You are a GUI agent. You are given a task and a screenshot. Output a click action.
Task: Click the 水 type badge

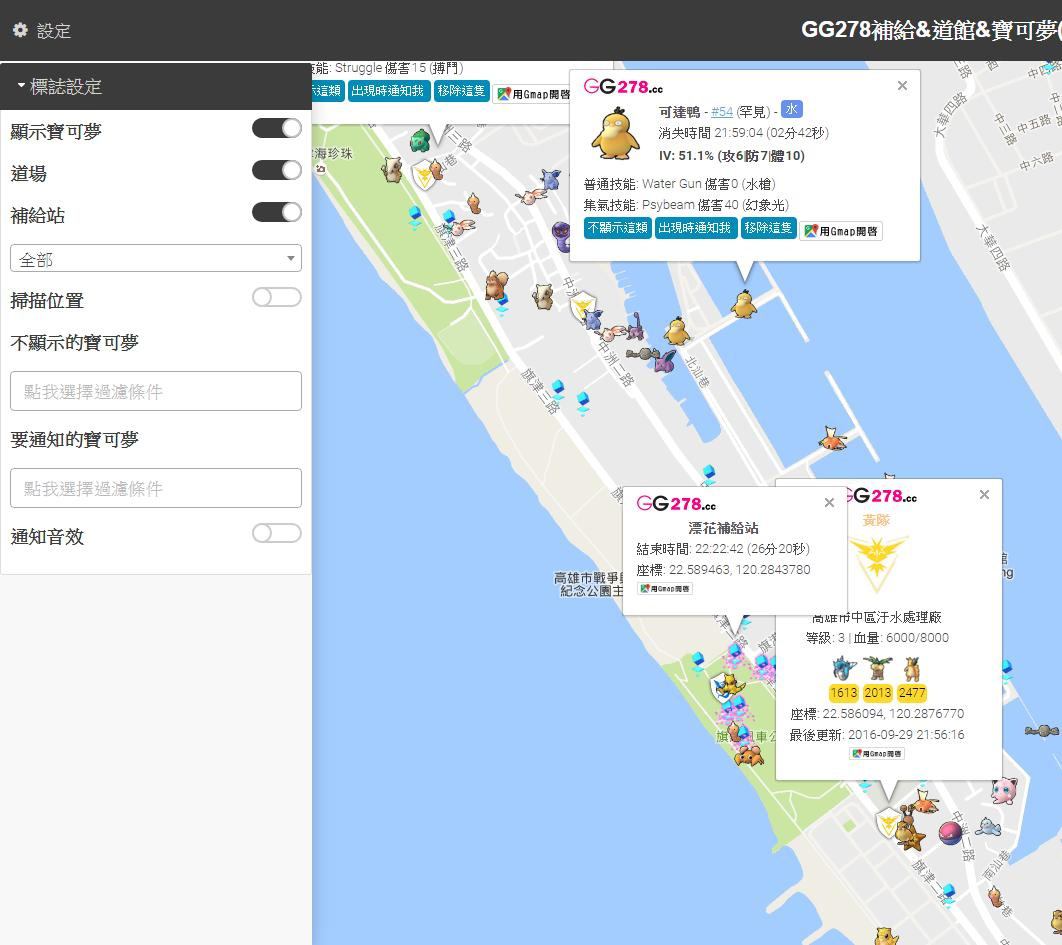[791, 109]
